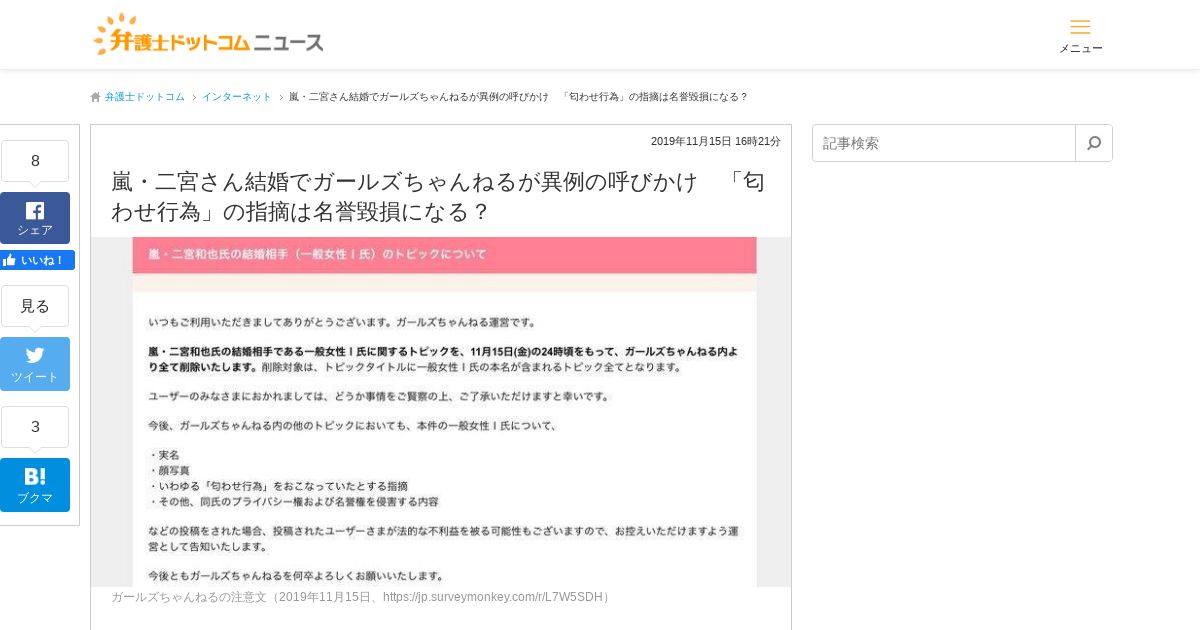The width and height of the screenshot is (1200, 630).
Task: Click the 見る tweet count bubble
Action: point(35,306)
